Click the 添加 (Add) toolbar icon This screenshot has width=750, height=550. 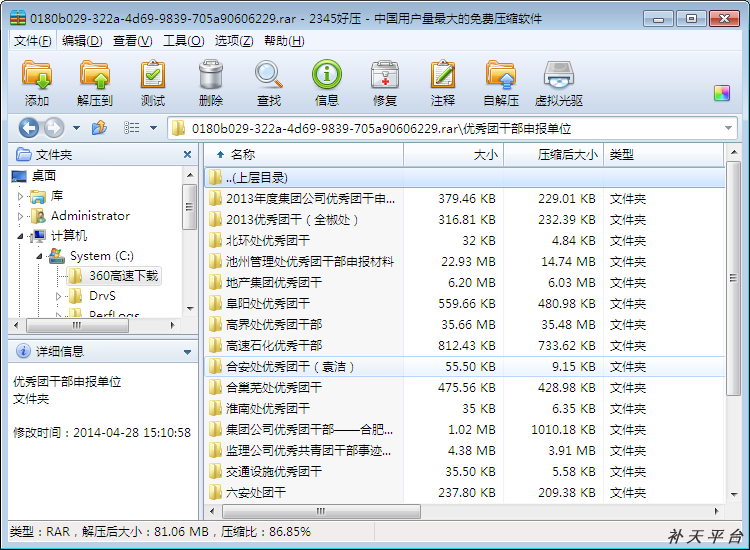click(37, 83)
